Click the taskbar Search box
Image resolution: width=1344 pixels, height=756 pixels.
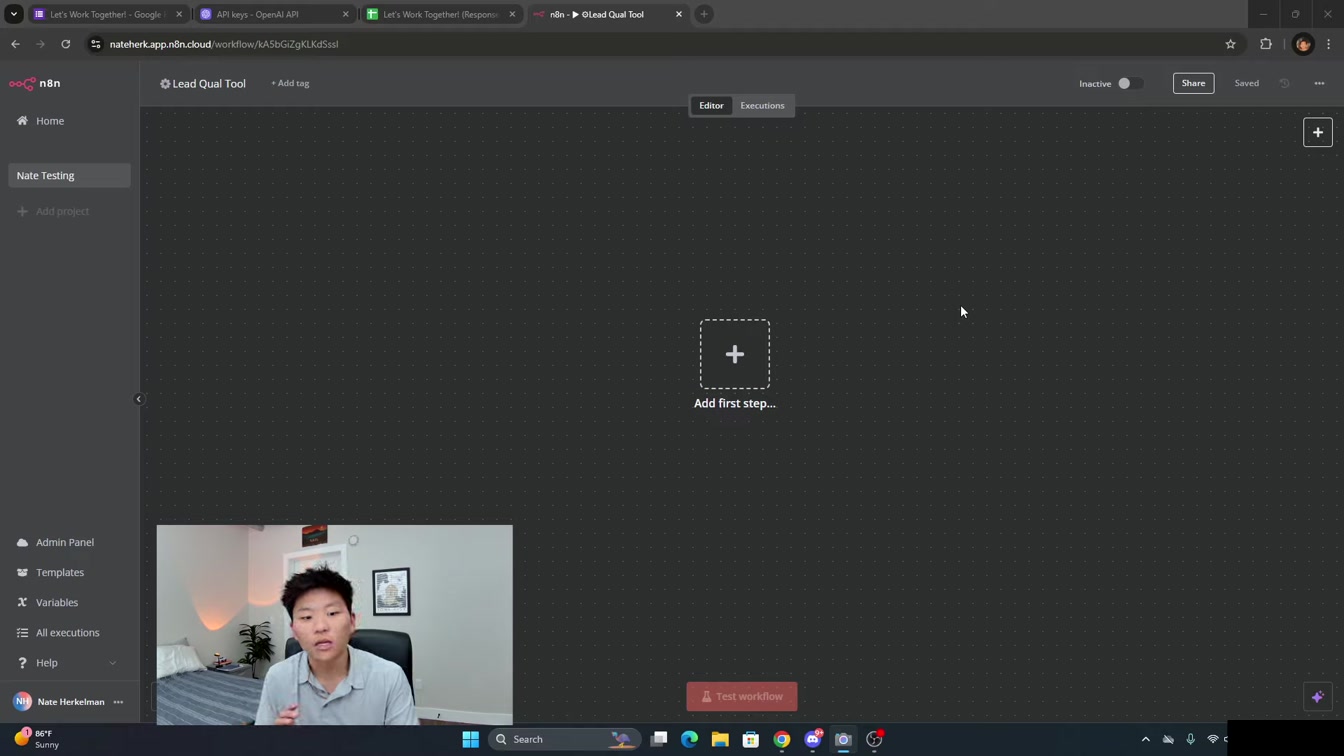click(x=563, y=739)
